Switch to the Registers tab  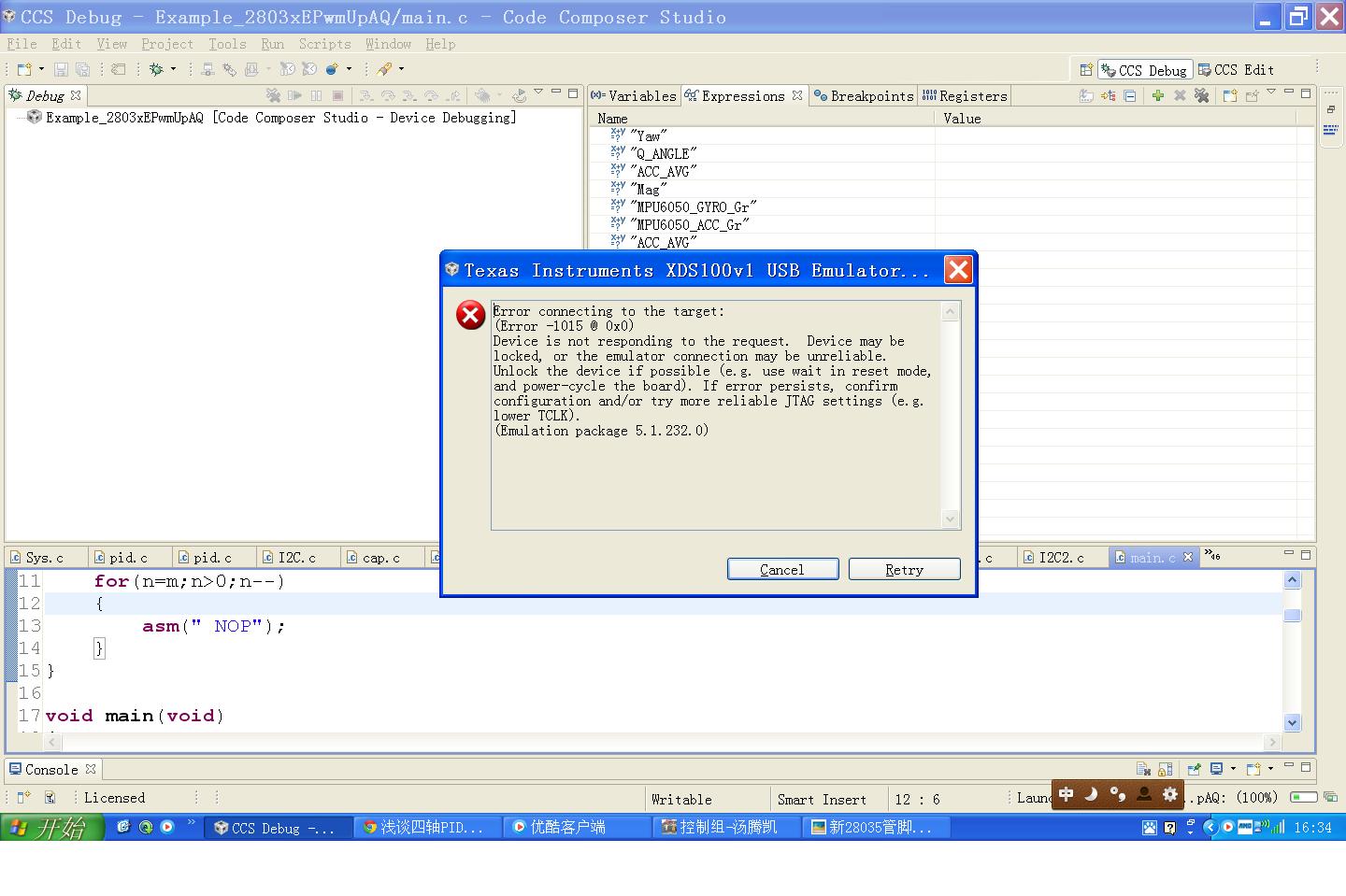(x=965, y=95)
